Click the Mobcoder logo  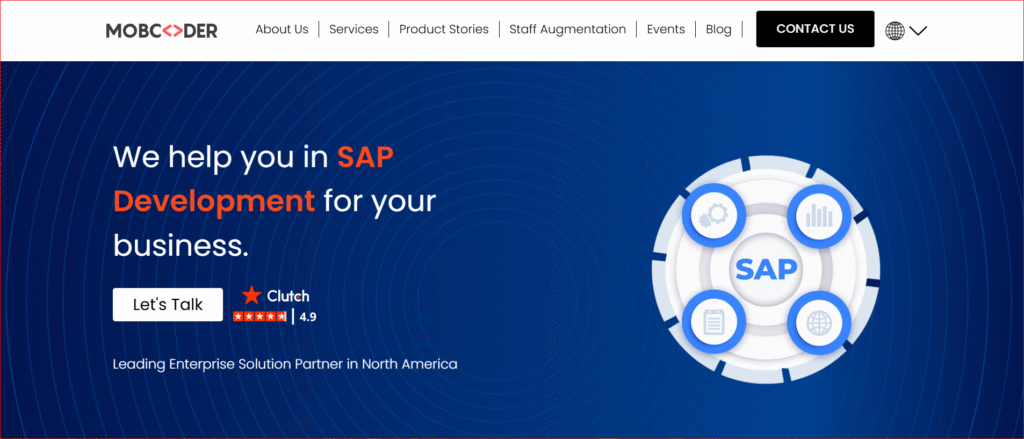(x=161, y=30)
